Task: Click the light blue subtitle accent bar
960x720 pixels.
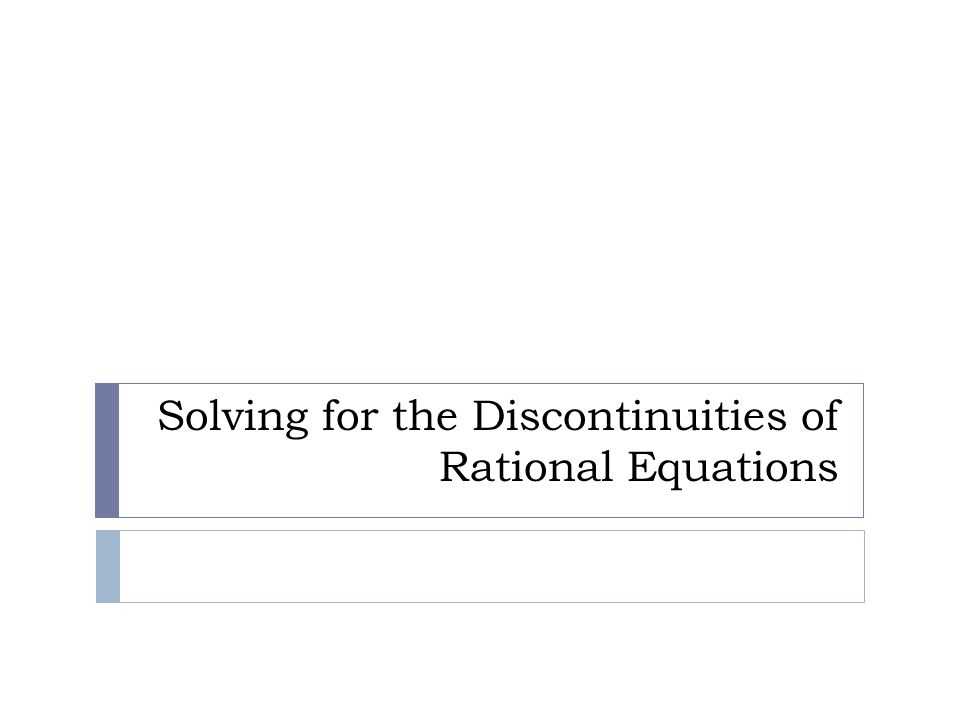Action: coord(108,566)
